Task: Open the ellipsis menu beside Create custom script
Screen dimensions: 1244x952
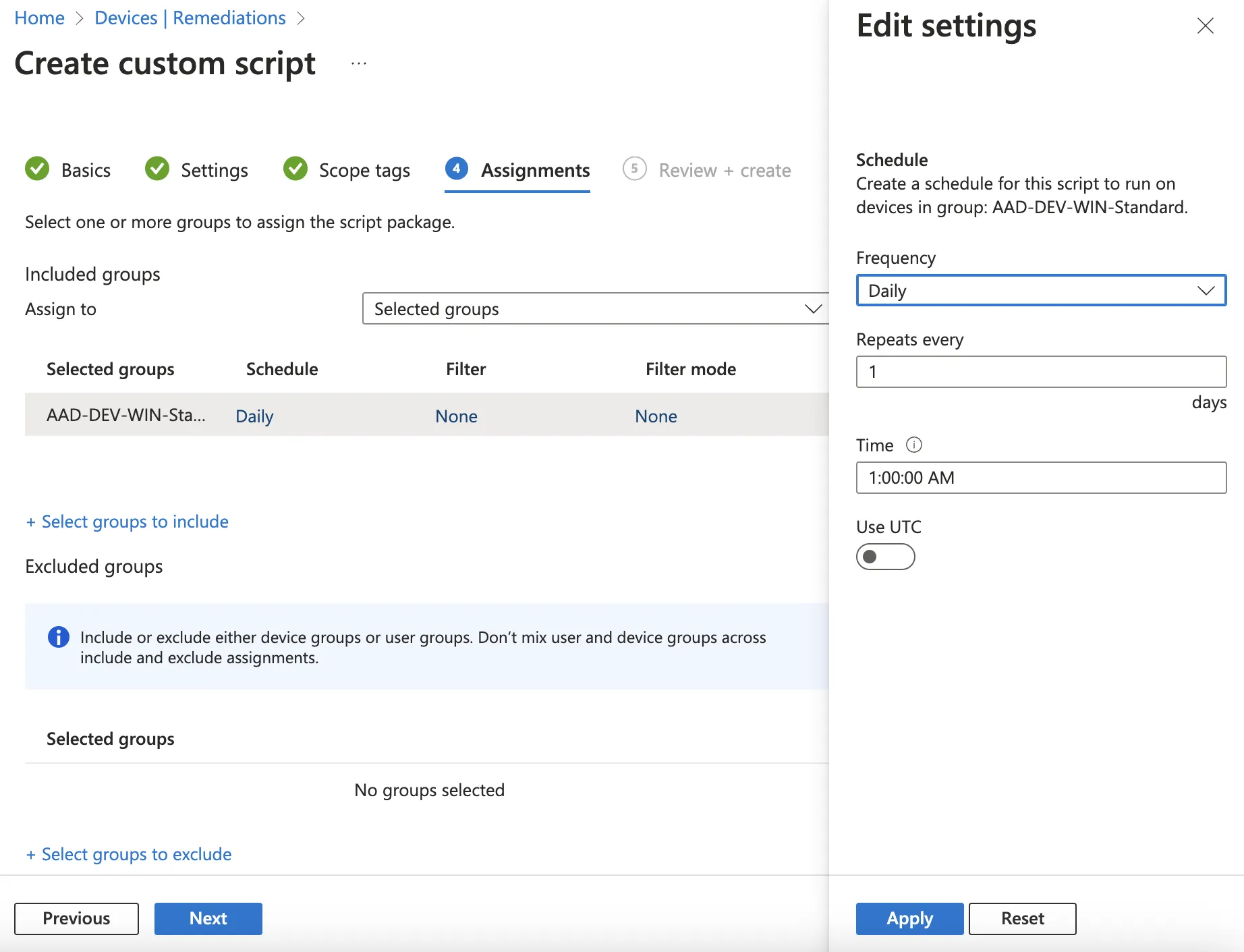Action: 359,63
